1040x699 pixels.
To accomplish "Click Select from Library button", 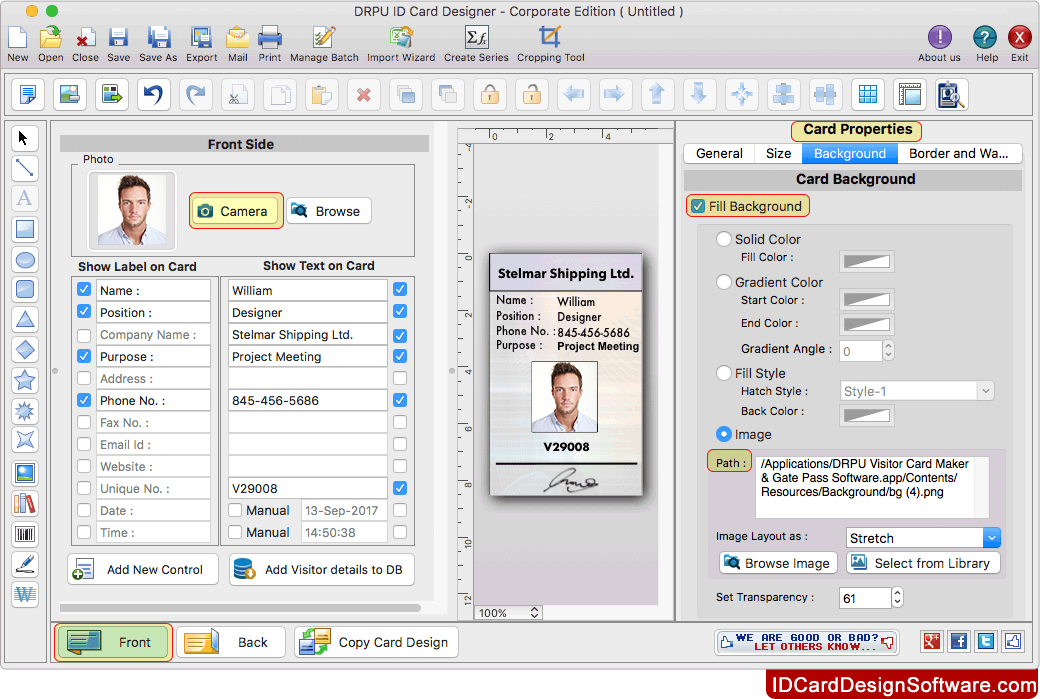I will (x=923, y=563).
